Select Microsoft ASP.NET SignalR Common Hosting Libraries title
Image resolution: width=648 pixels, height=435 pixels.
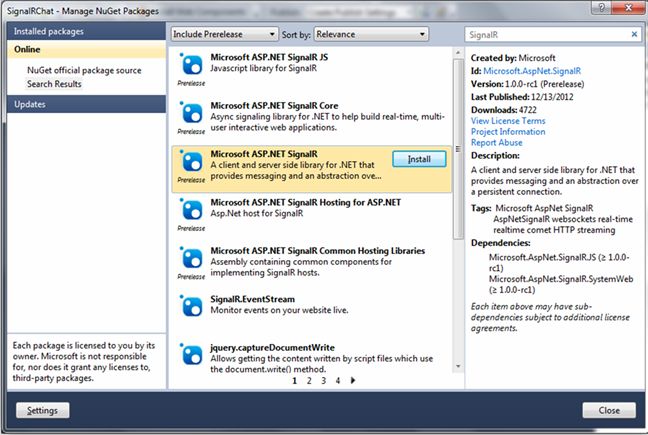[x=317, y=250]
